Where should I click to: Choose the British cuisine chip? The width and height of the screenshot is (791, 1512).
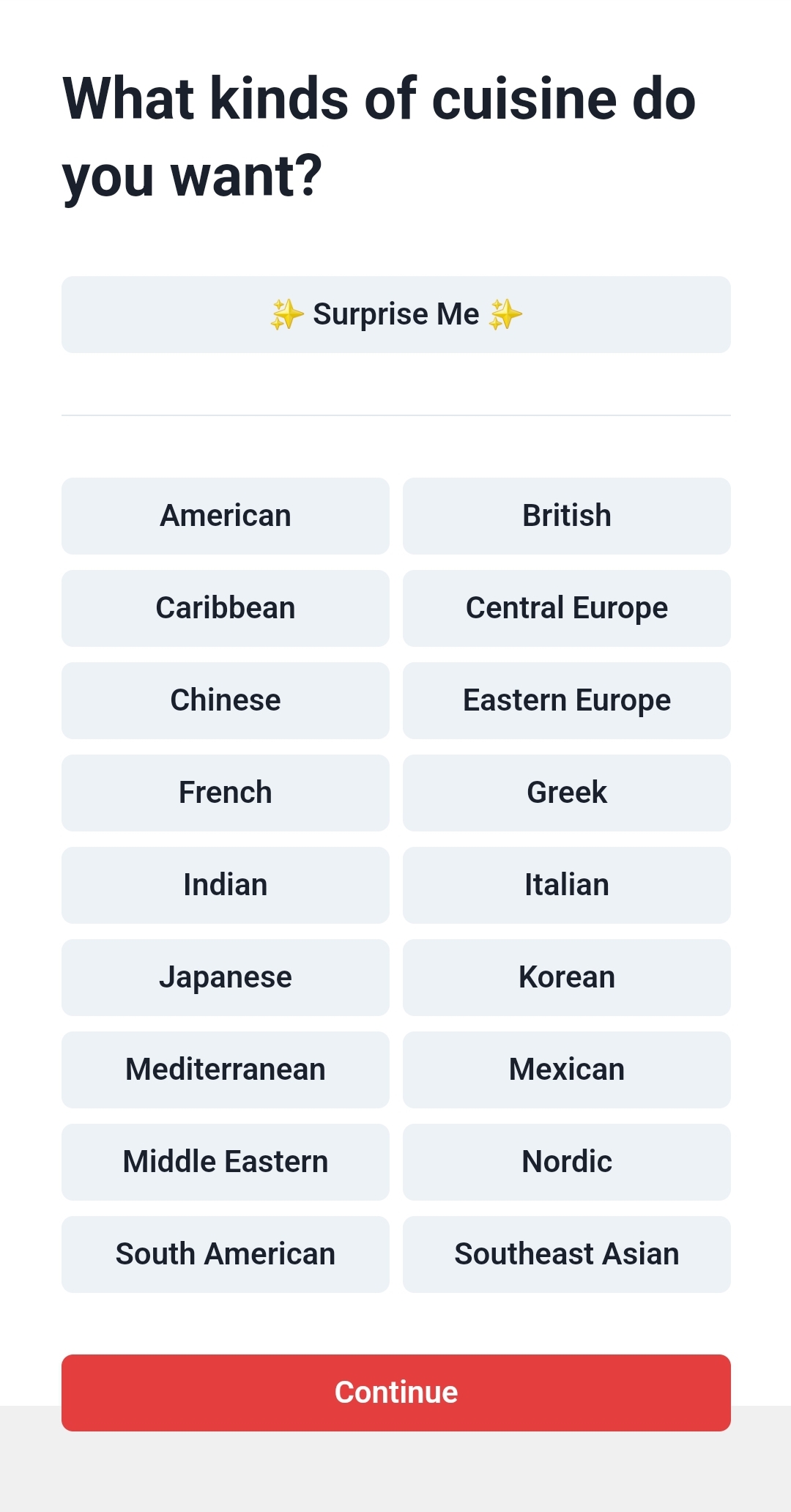567,516
